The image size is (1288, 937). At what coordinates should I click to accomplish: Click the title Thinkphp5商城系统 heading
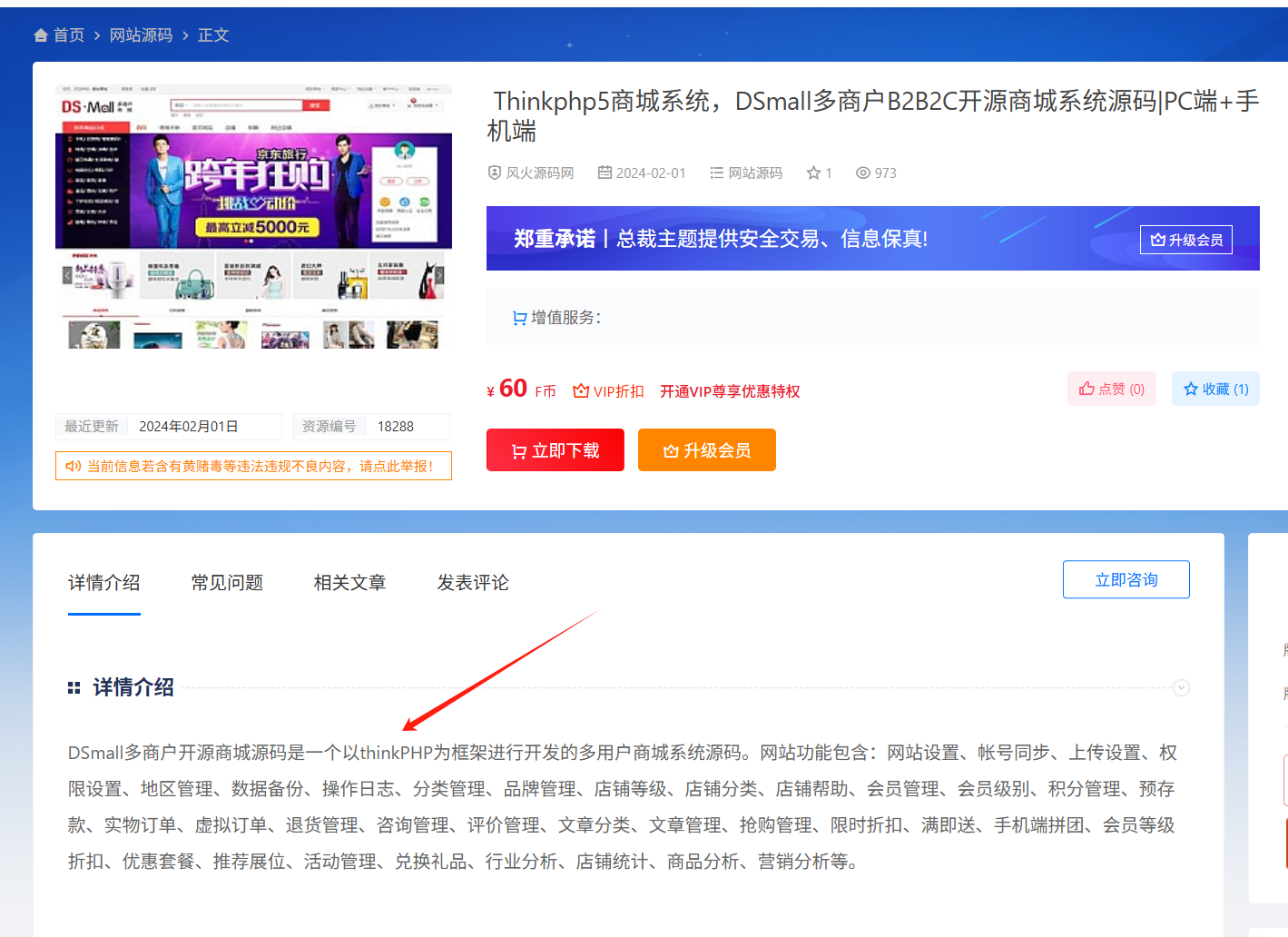point(873,115)
